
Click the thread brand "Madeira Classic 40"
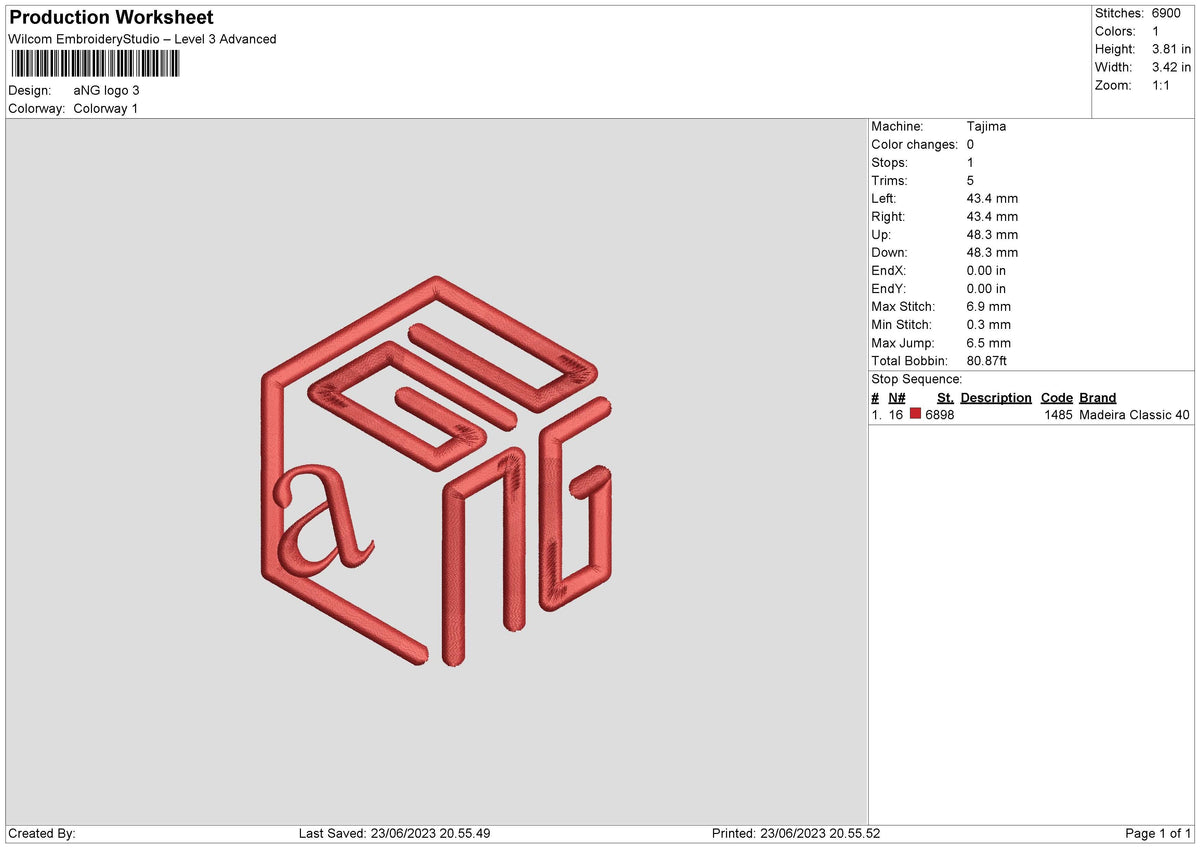tap(1133, 414)
